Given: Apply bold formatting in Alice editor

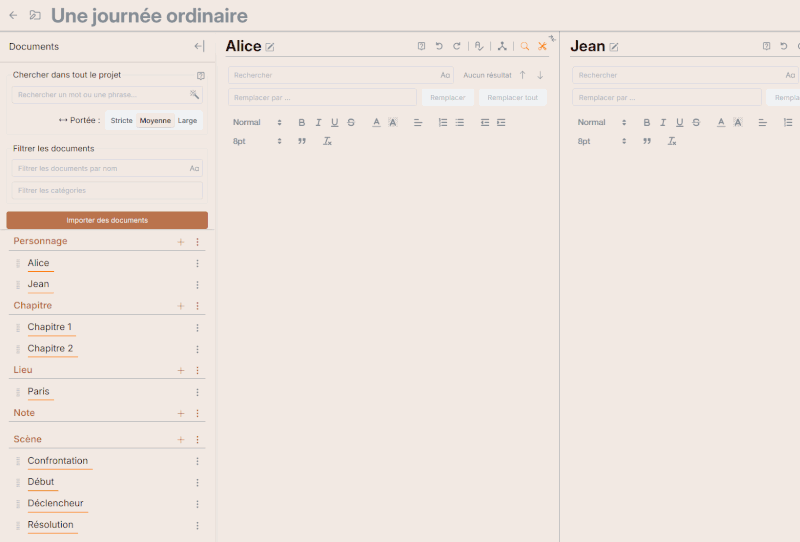Looking at the screenshot, I should [301, 122].
